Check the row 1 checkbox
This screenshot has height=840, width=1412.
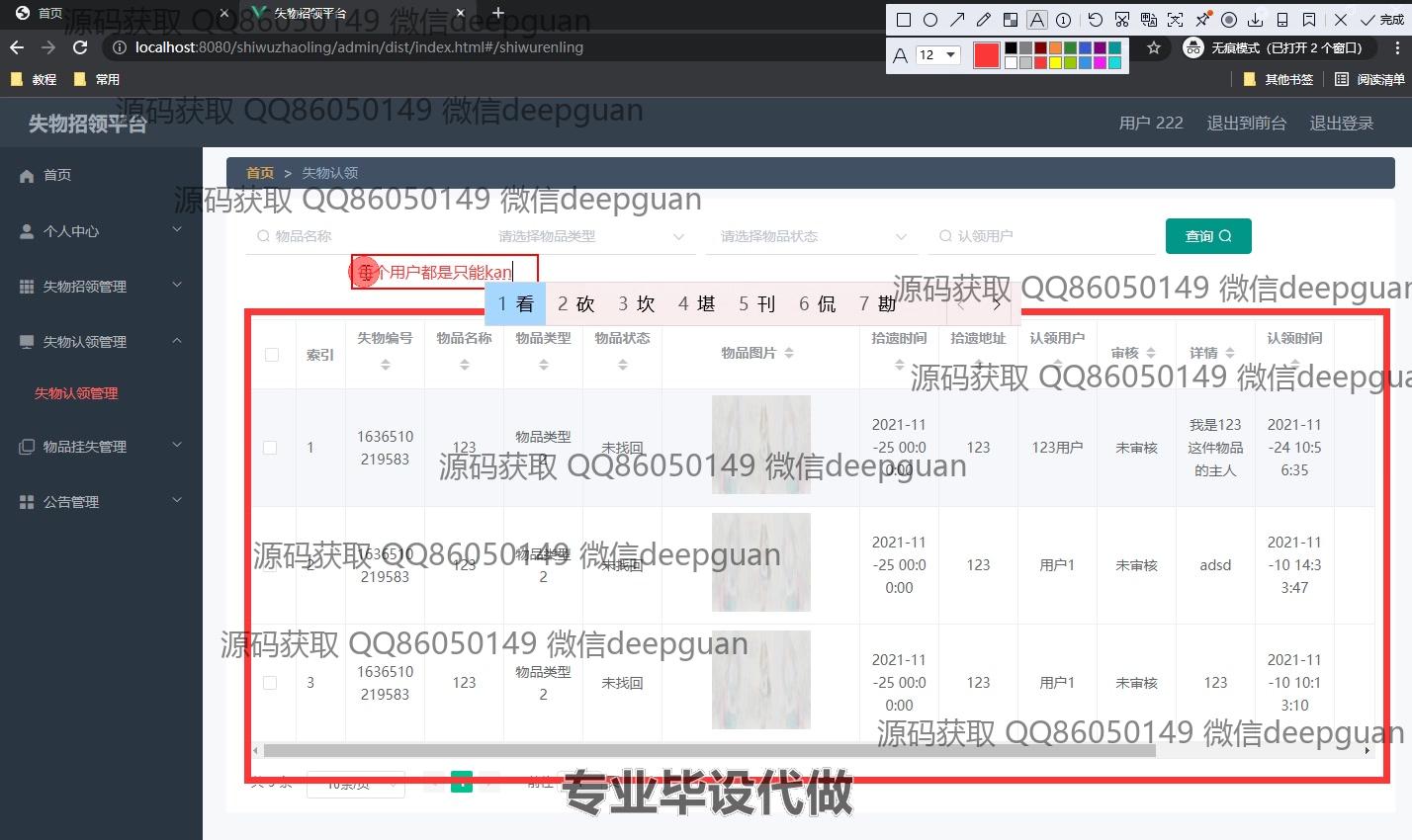click(270, 447)
